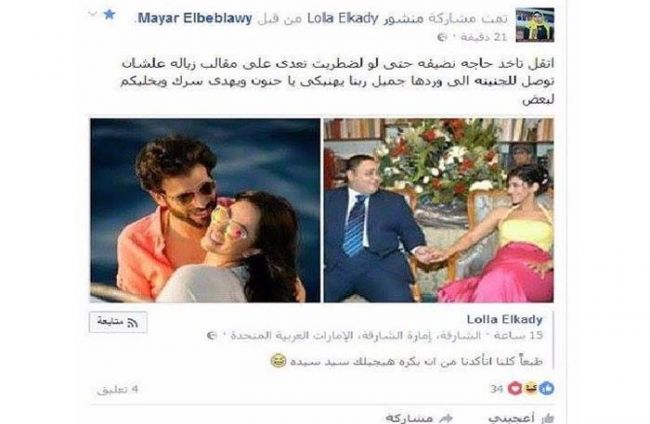Click the RSS icon in follow button
The width and height of the screenshot is (650, 424).
pyautogui.click(x=133, y=323)
